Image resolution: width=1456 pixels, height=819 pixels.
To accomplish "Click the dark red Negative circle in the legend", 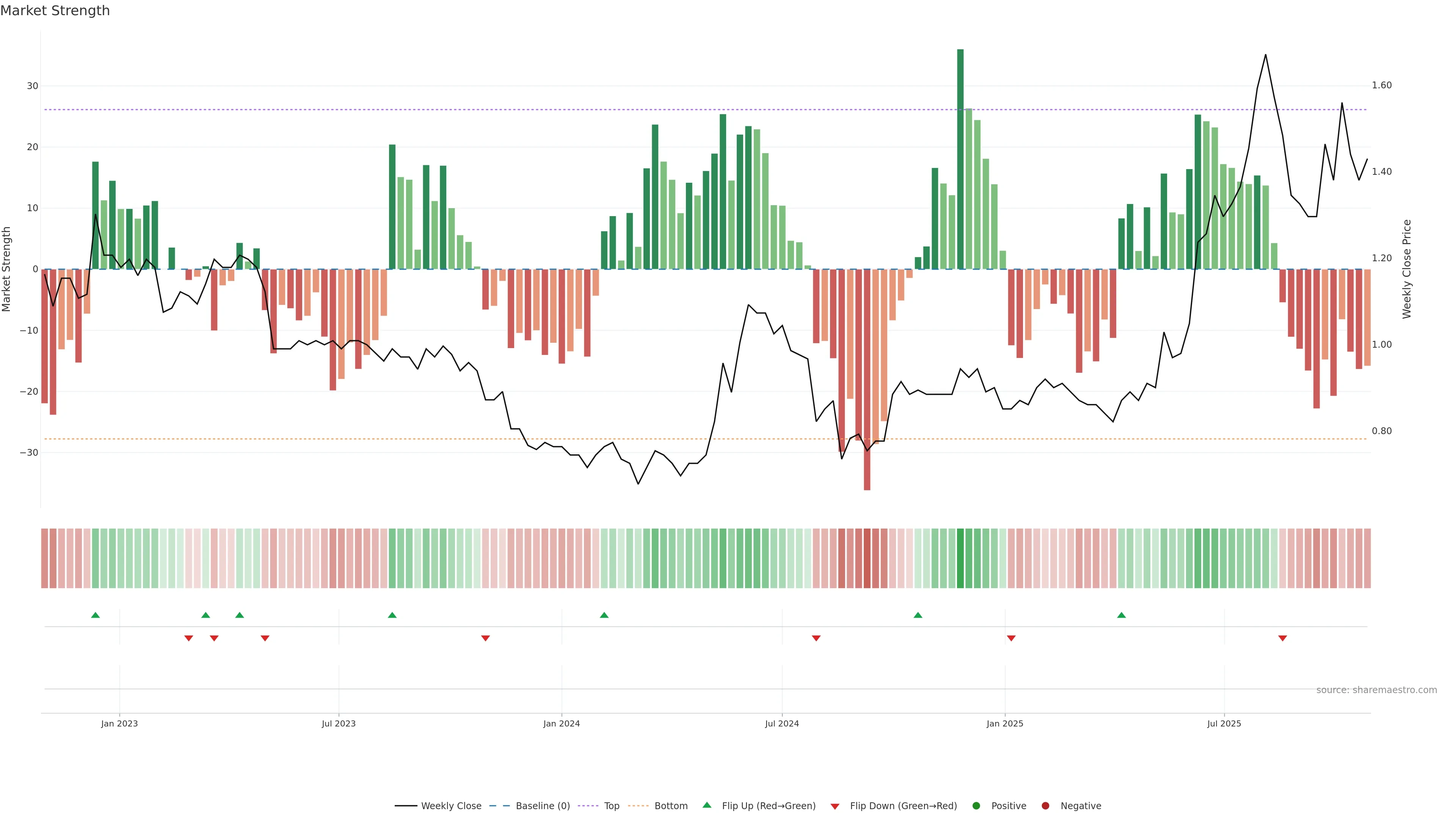I will (1045, 806).
